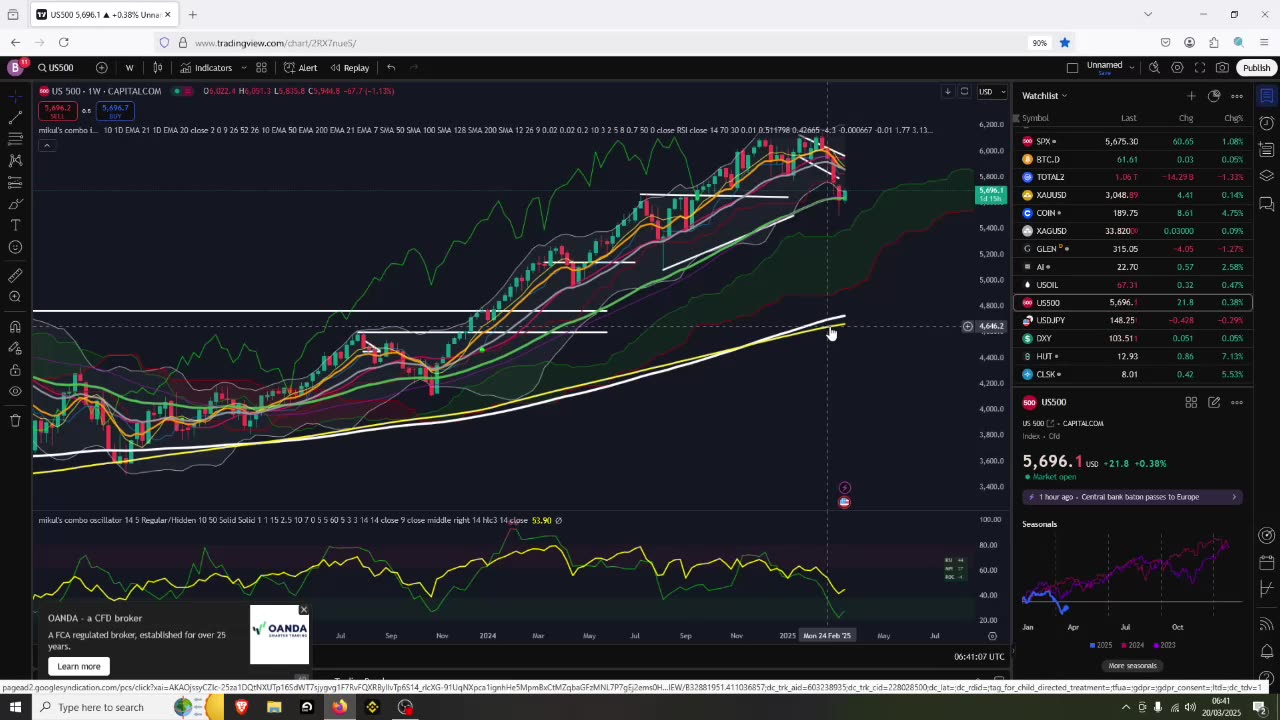Click the undo arrow in chart toolbar
The width and height of the screenshot is (1280, 720).
[391, 68]
